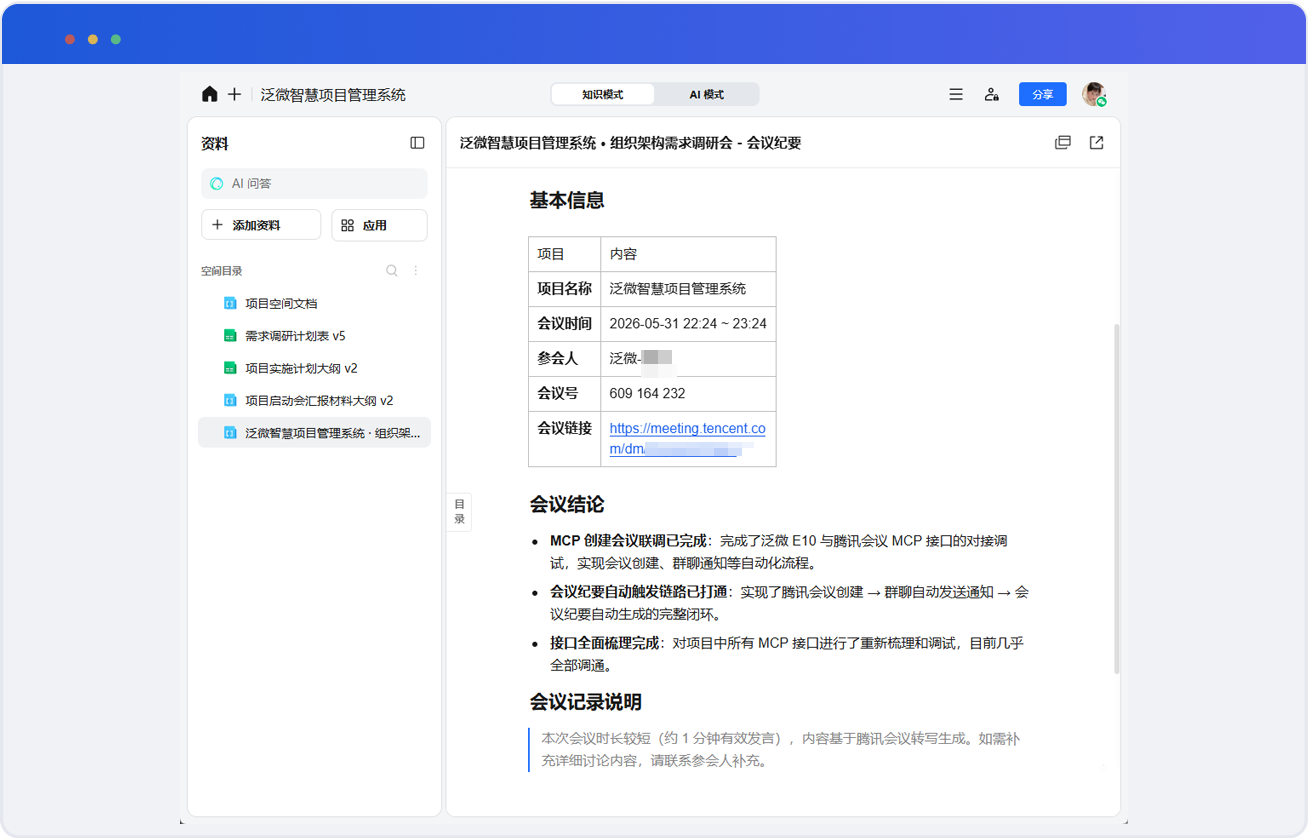Click the red window close dot

[x=70, y=39]
